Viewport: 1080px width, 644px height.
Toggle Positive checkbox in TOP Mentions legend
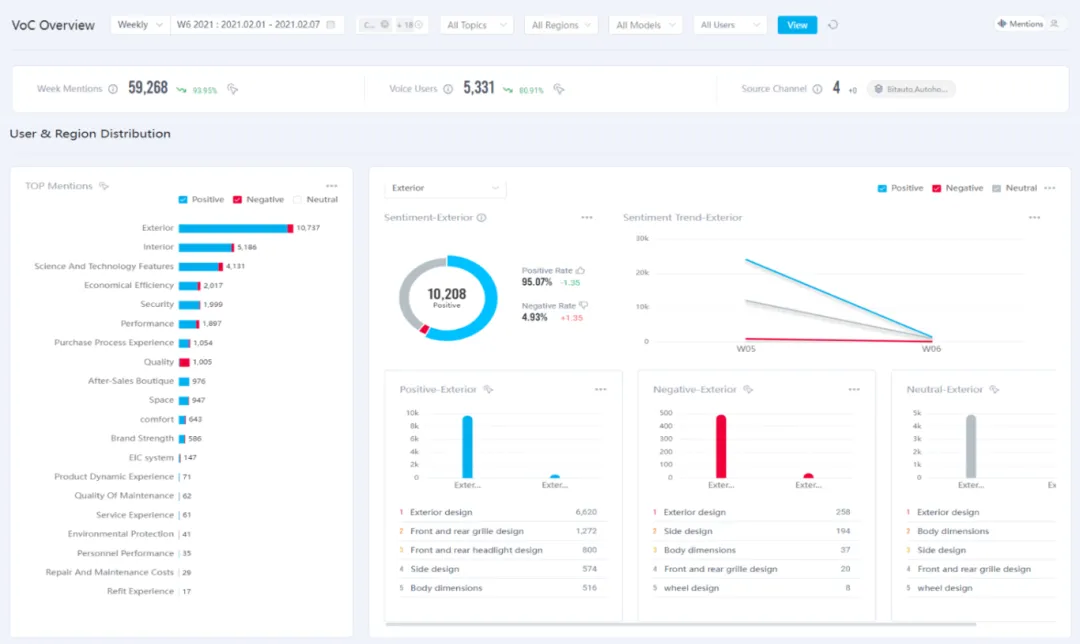pos(183,200)
